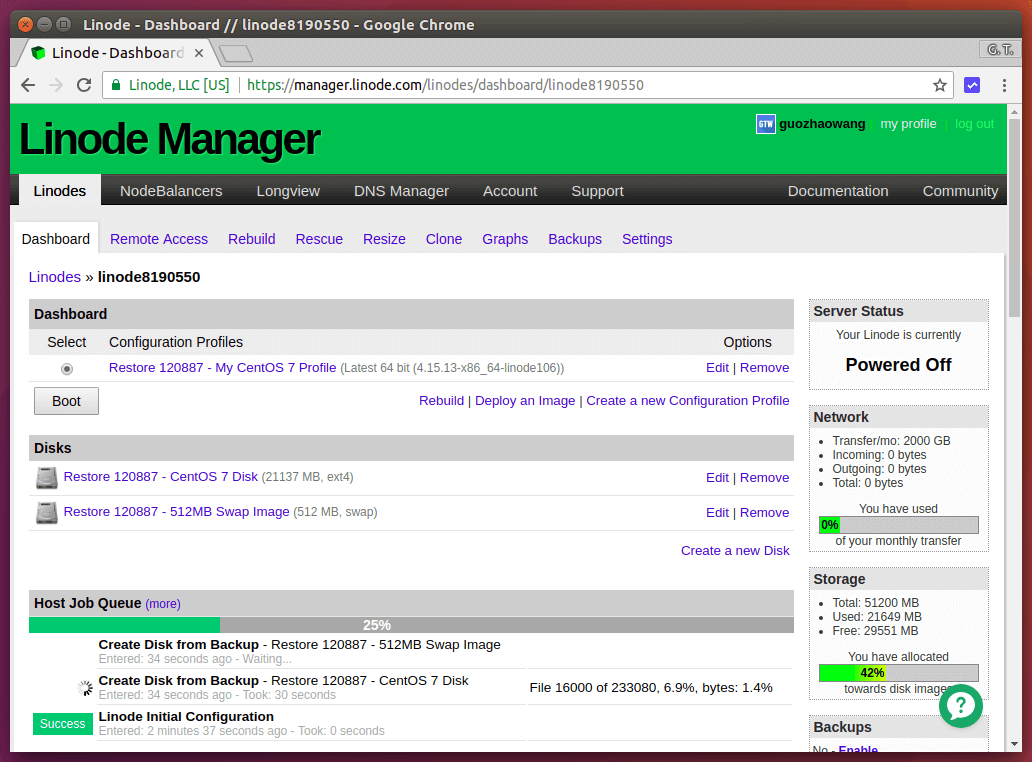Viewport: 1032px width, 762px height.
Task: Click the 512MB Swap Image disk icon
Action: coord(46,513)
